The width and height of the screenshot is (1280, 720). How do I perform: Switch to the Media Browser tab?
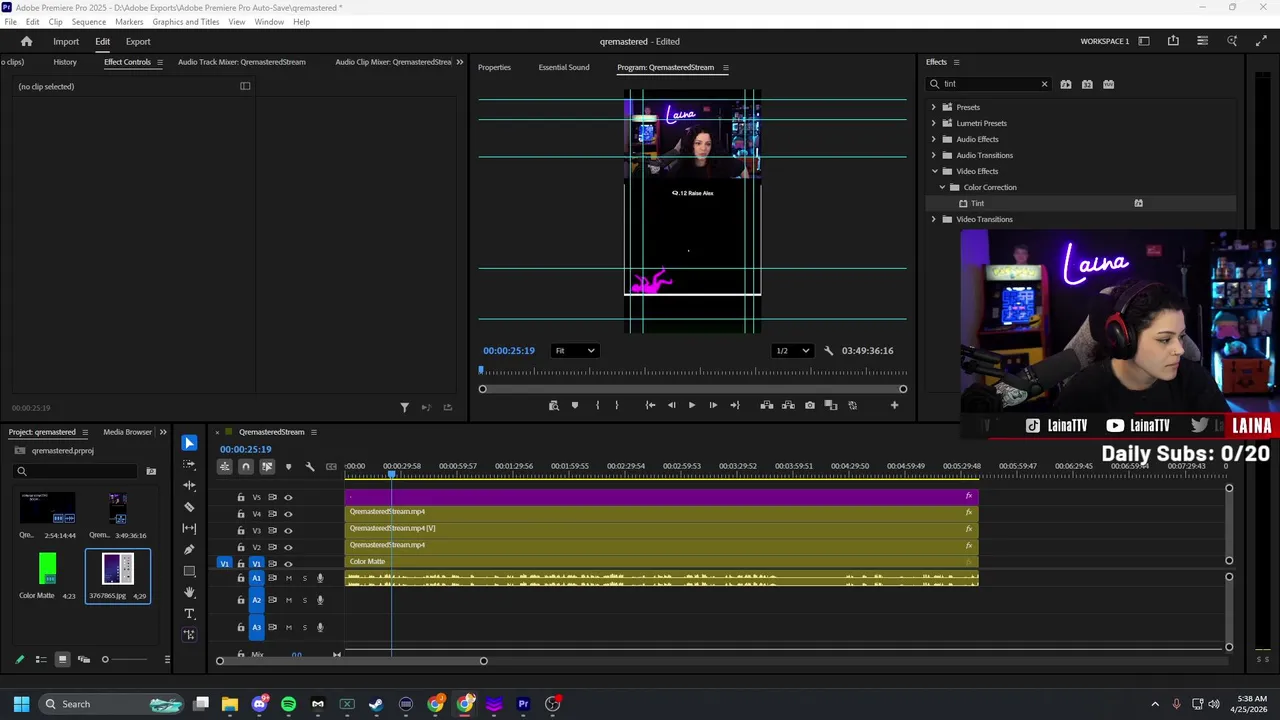click(x=127, y=432)
